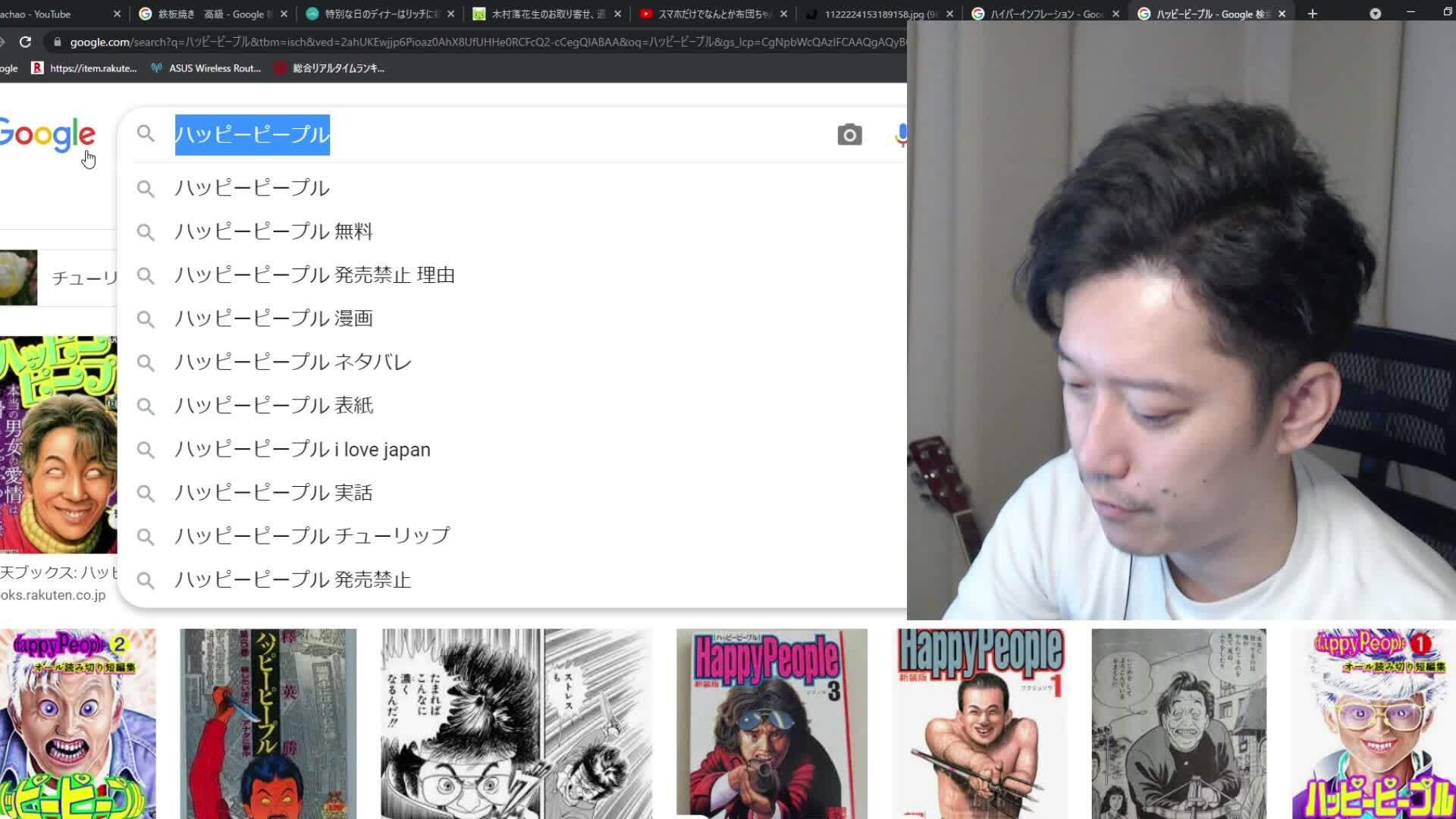Select suggestion 'ハッピーピープル 発売禁止 理由'
1456x819 pixels.
click(513, 275)
